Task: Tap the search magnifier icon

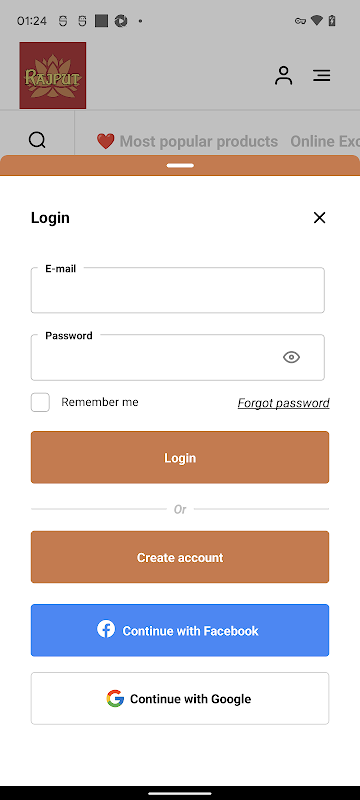Action: point(37,140)
